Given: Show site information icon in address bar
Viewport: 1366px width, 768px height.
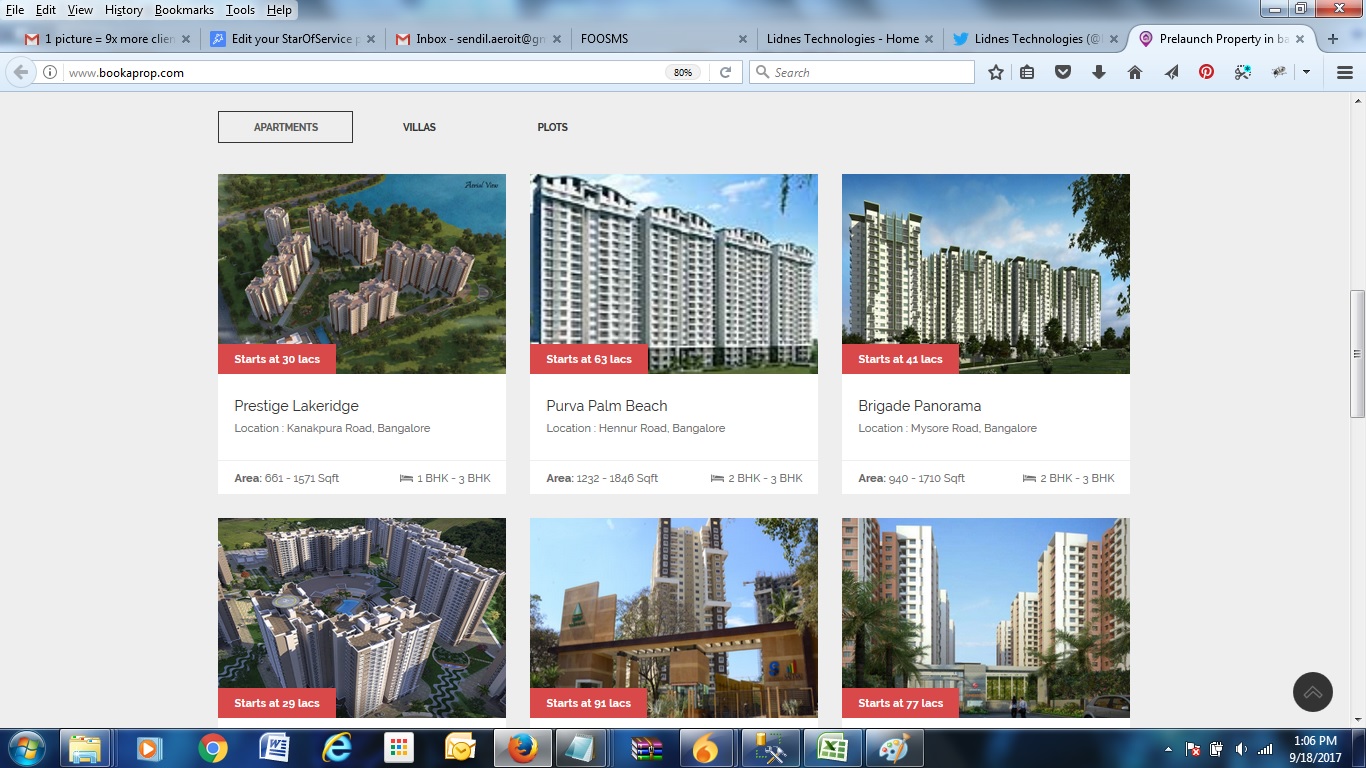Looking at the screenshot, I should (50, 72).
